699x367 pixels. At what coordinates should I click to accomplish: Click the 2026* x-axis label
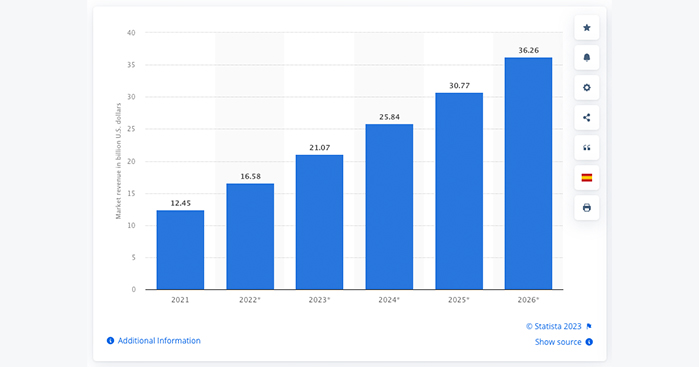point(528,300)
